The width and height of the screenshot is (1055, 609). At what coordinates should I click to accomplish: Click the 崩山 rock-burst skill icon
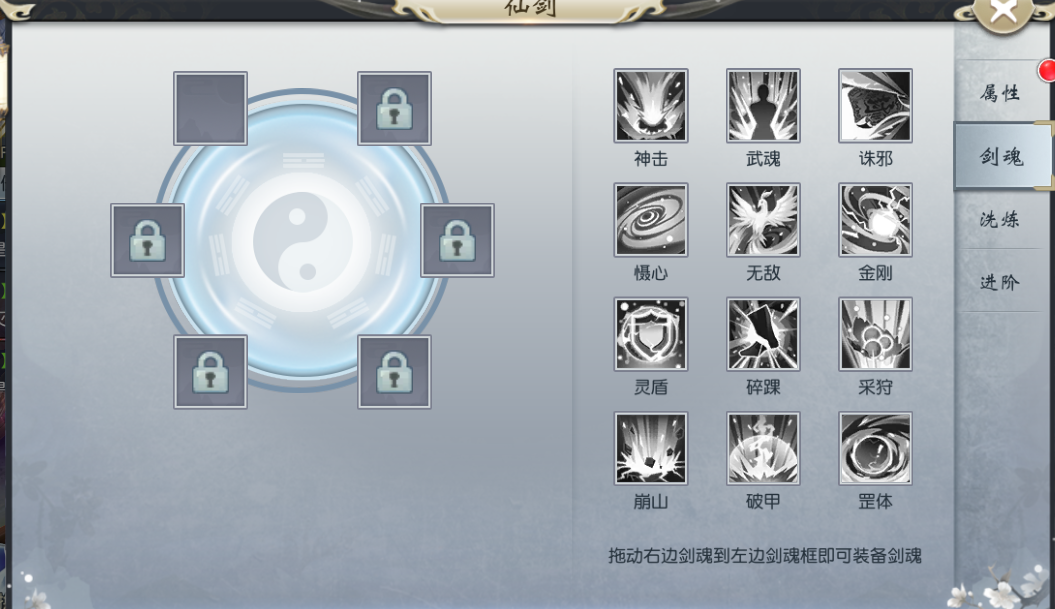(651, 449)
